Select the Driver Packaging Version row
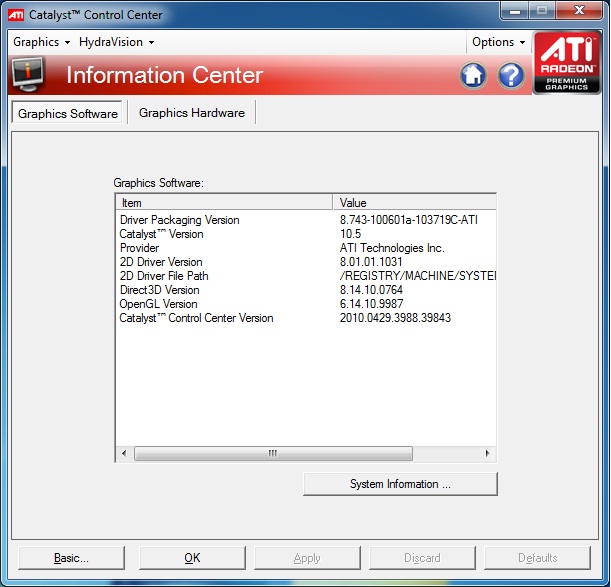This screenshot has width=611, height=587. pyautogui.click(x=306, y=220)
